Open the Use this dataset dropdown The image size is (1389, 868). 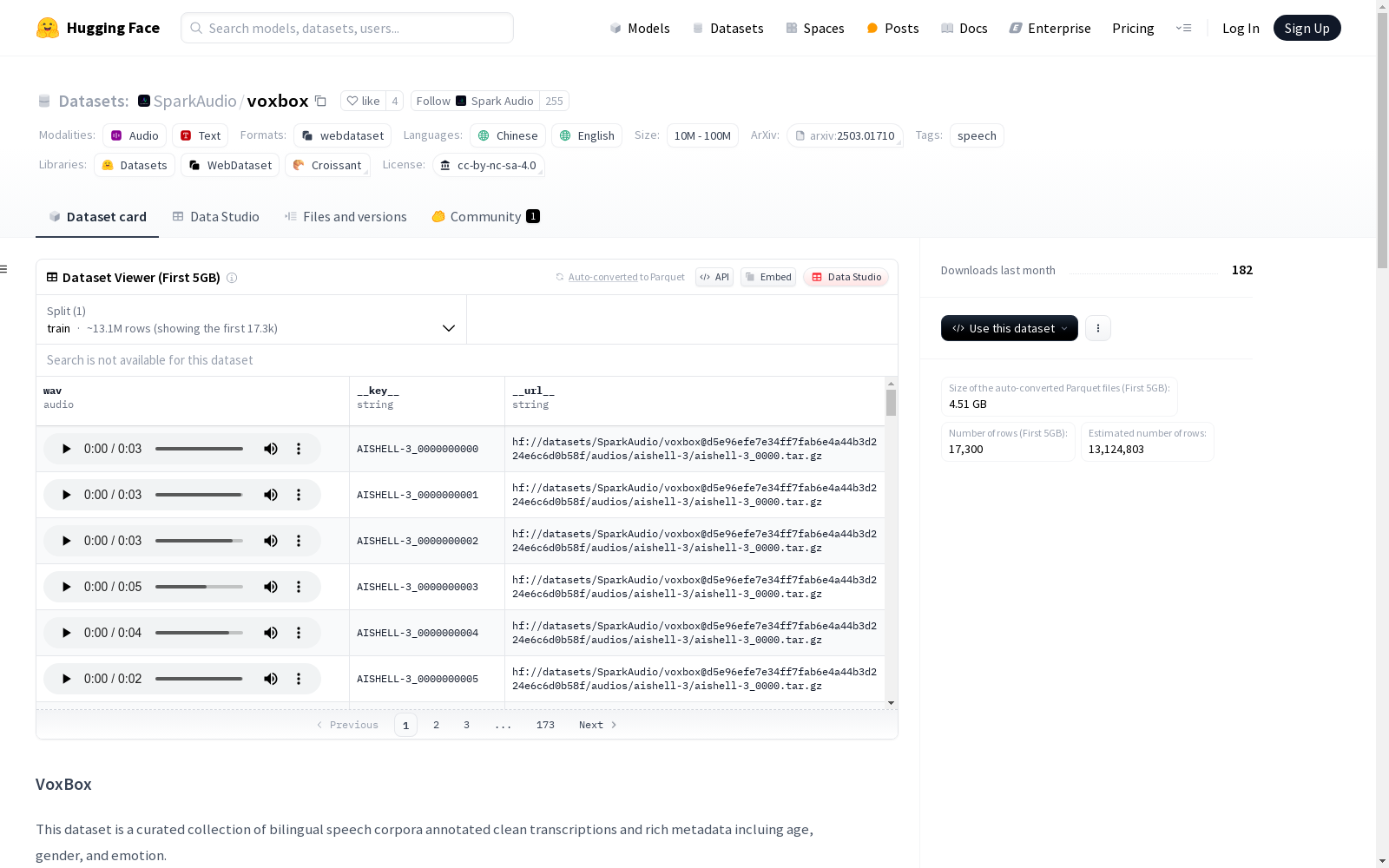1010,328
